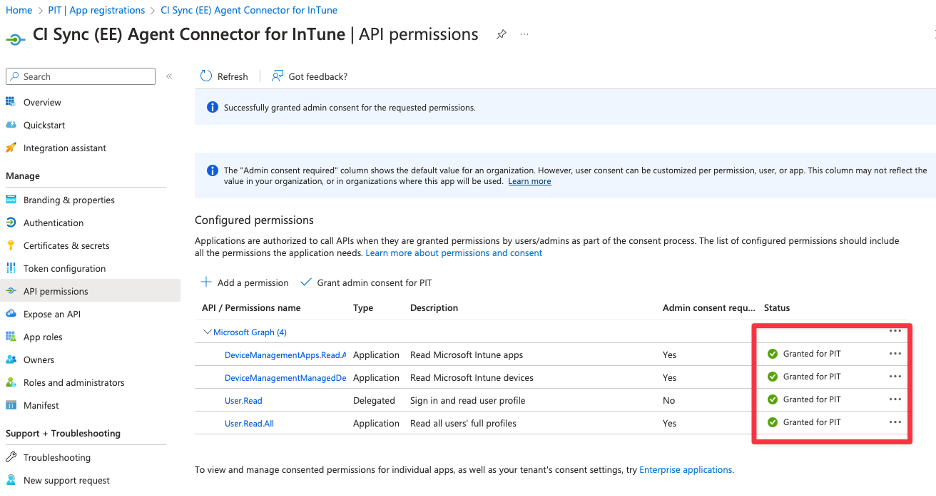Click the New support request icon
This screenshot has height=496, width=936.
point(11,480)
